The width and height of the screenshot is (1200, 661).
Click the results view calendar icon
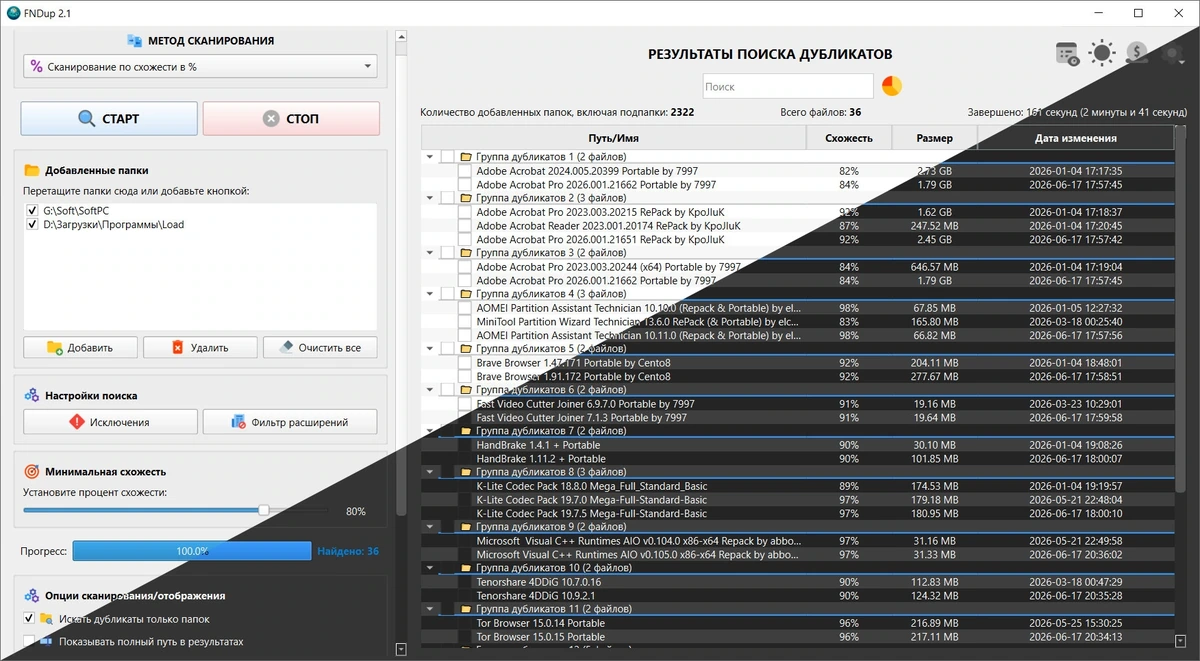point(1067,54)
